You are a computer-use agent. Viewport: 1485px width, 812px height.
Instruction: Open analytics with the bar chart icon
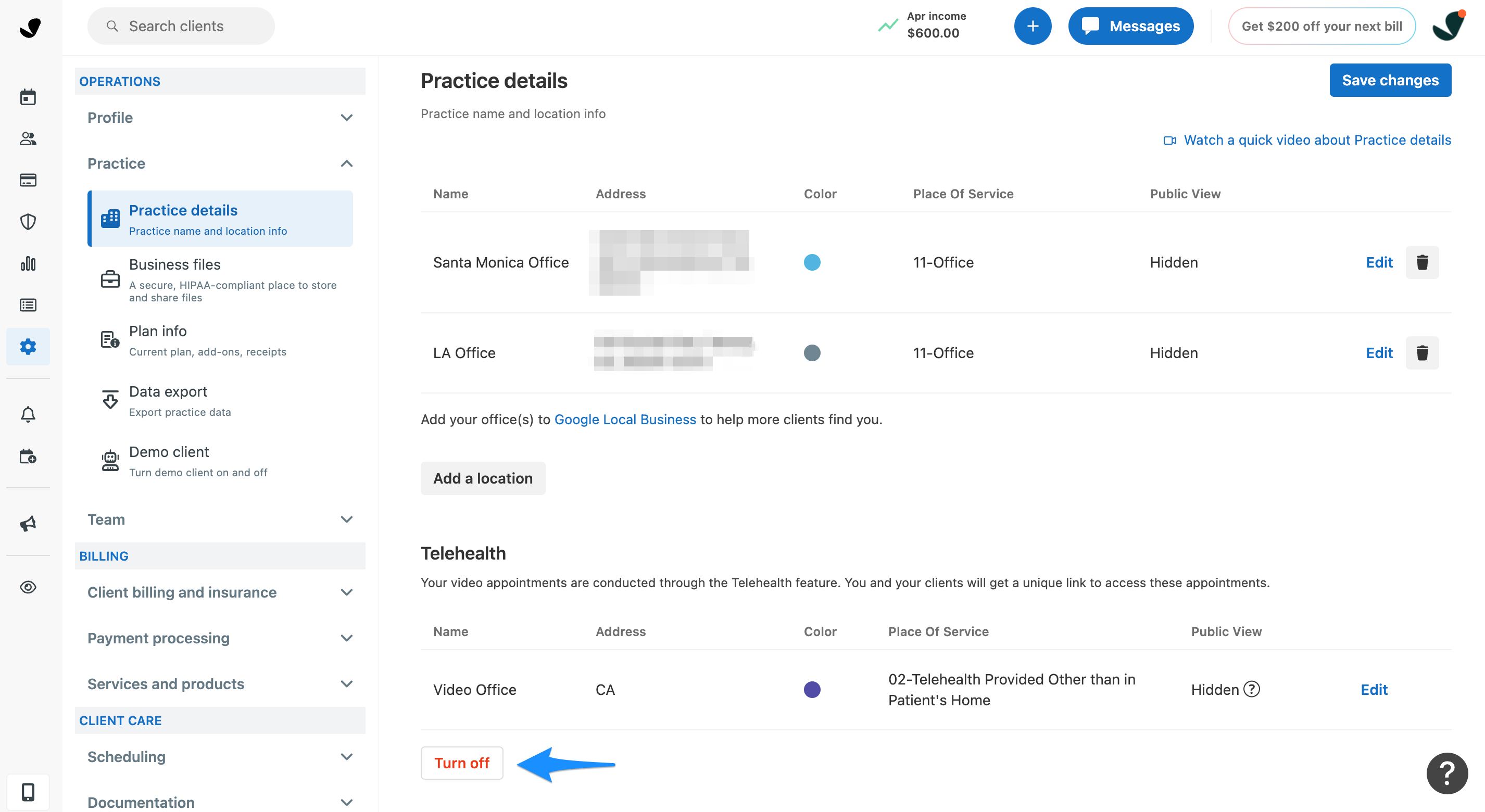[x=28, y=264]
